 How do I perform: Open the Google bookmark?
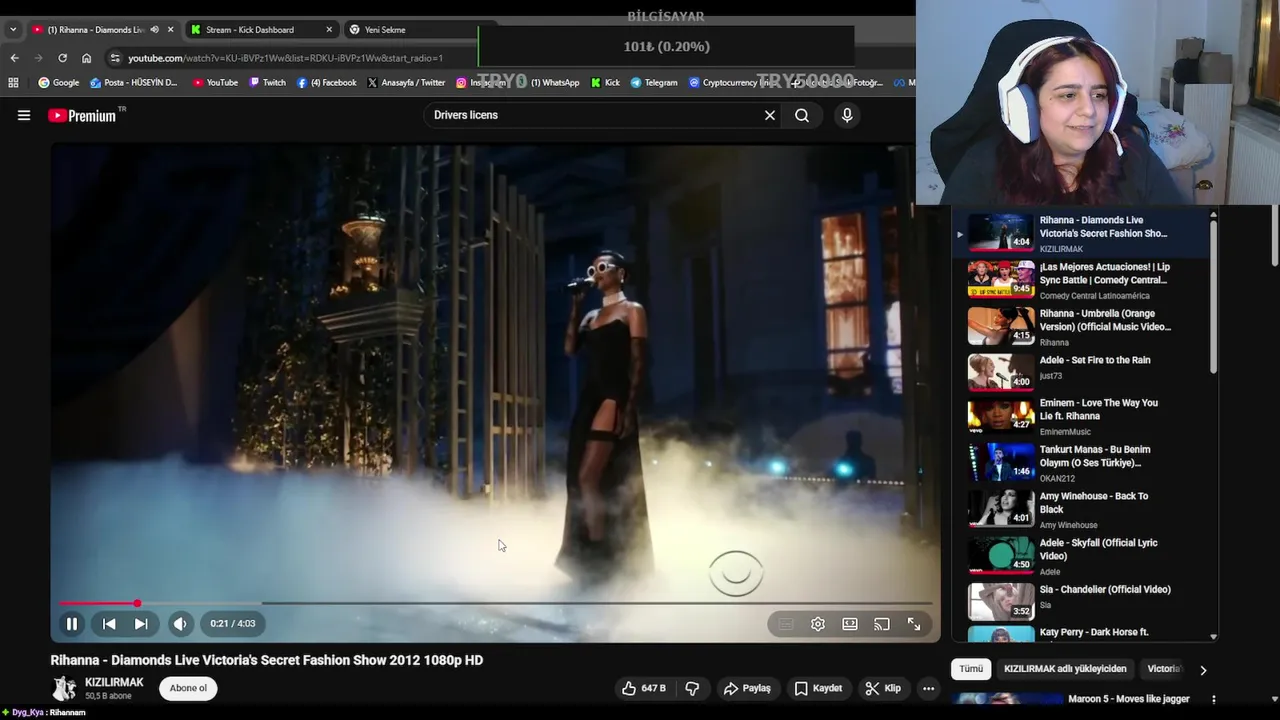[59, 83]
